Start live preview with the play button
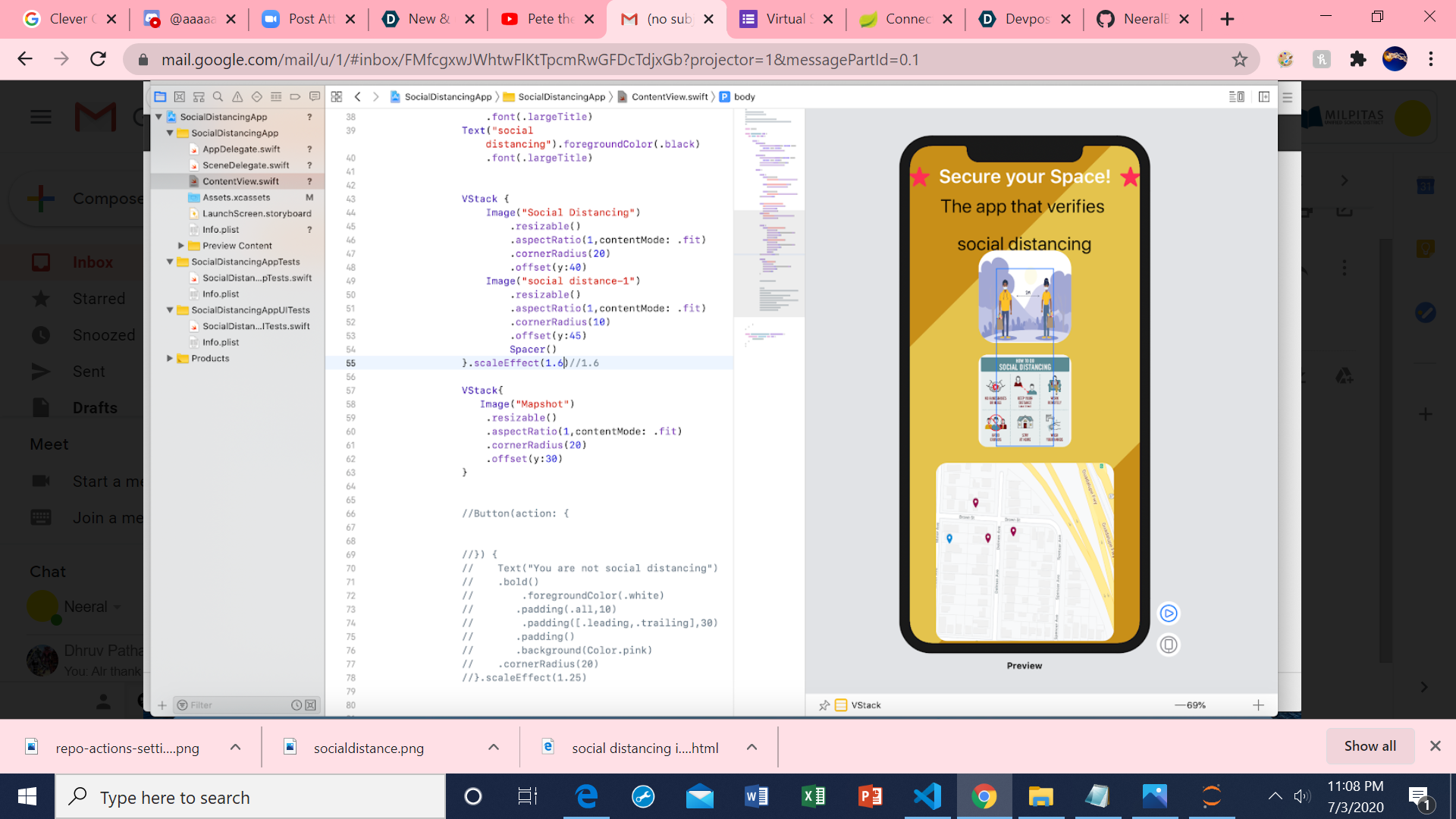Viewport: 1456px width, 819px height. pyautogui.click(x=1168, y=613)
